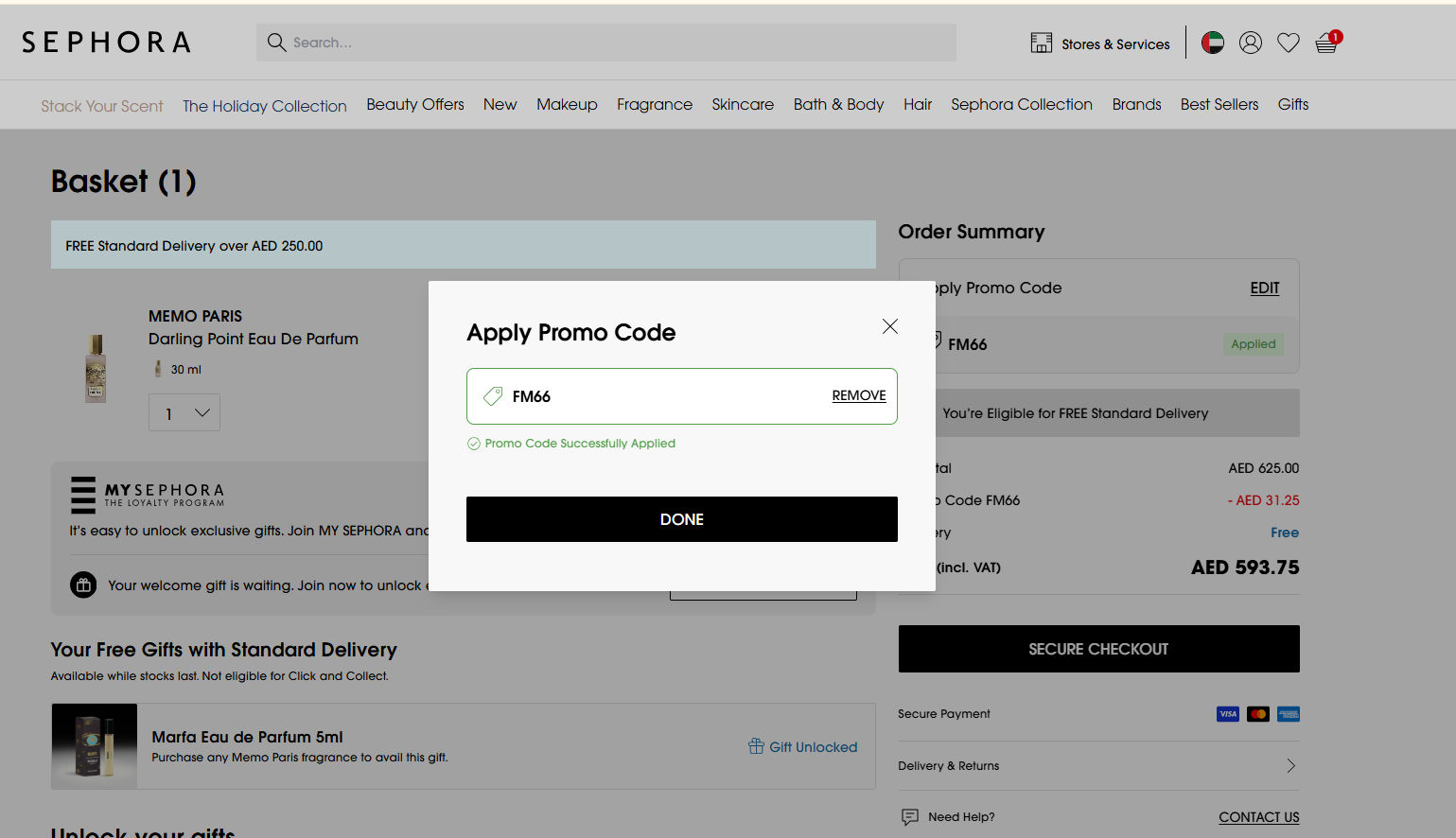The height and width of the screenshot is (838, 1456).
Task: Close the Apply Promo Code dialog
Action: point(890,326)
